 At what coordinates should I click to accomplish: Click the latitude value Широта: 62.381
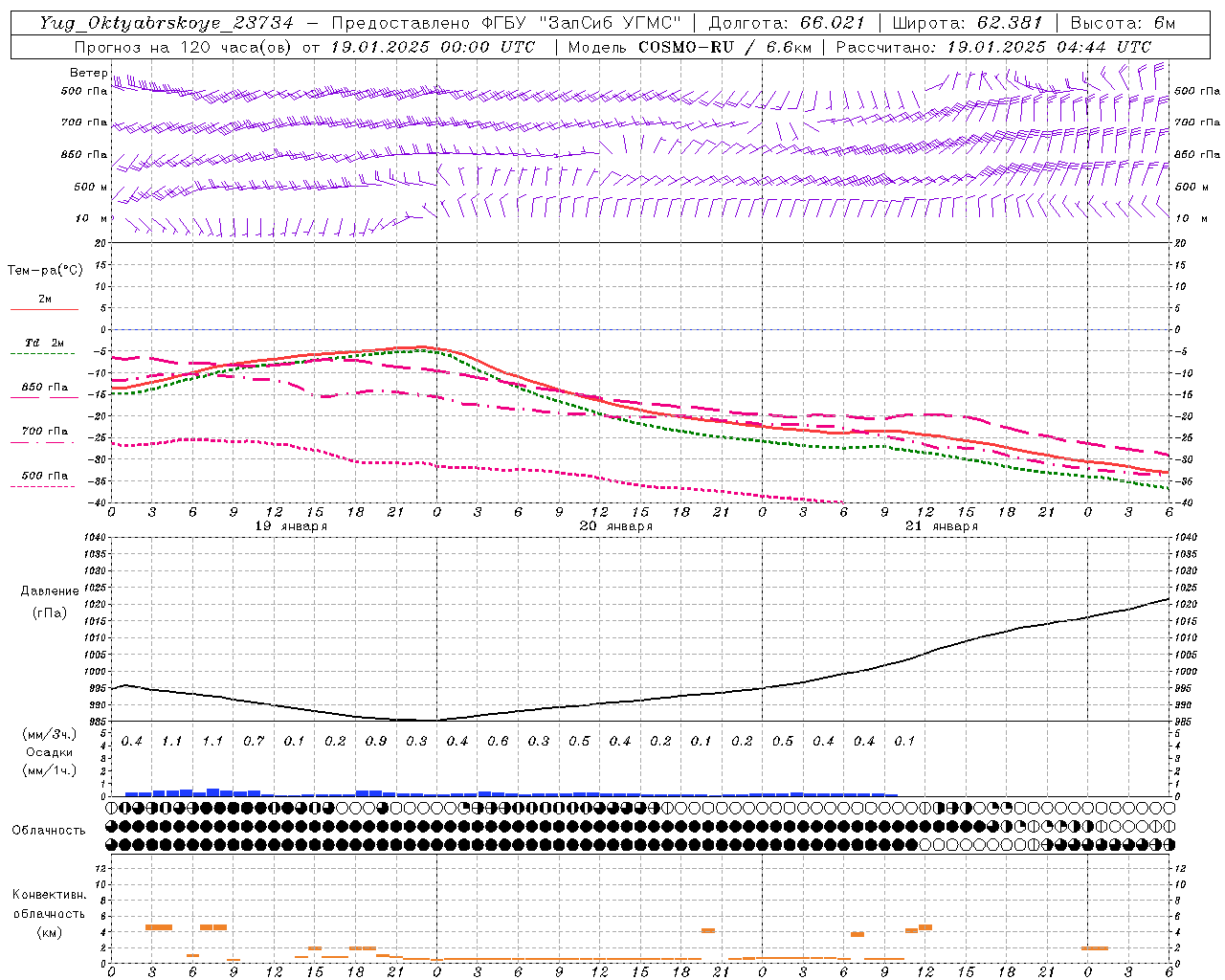968,23
